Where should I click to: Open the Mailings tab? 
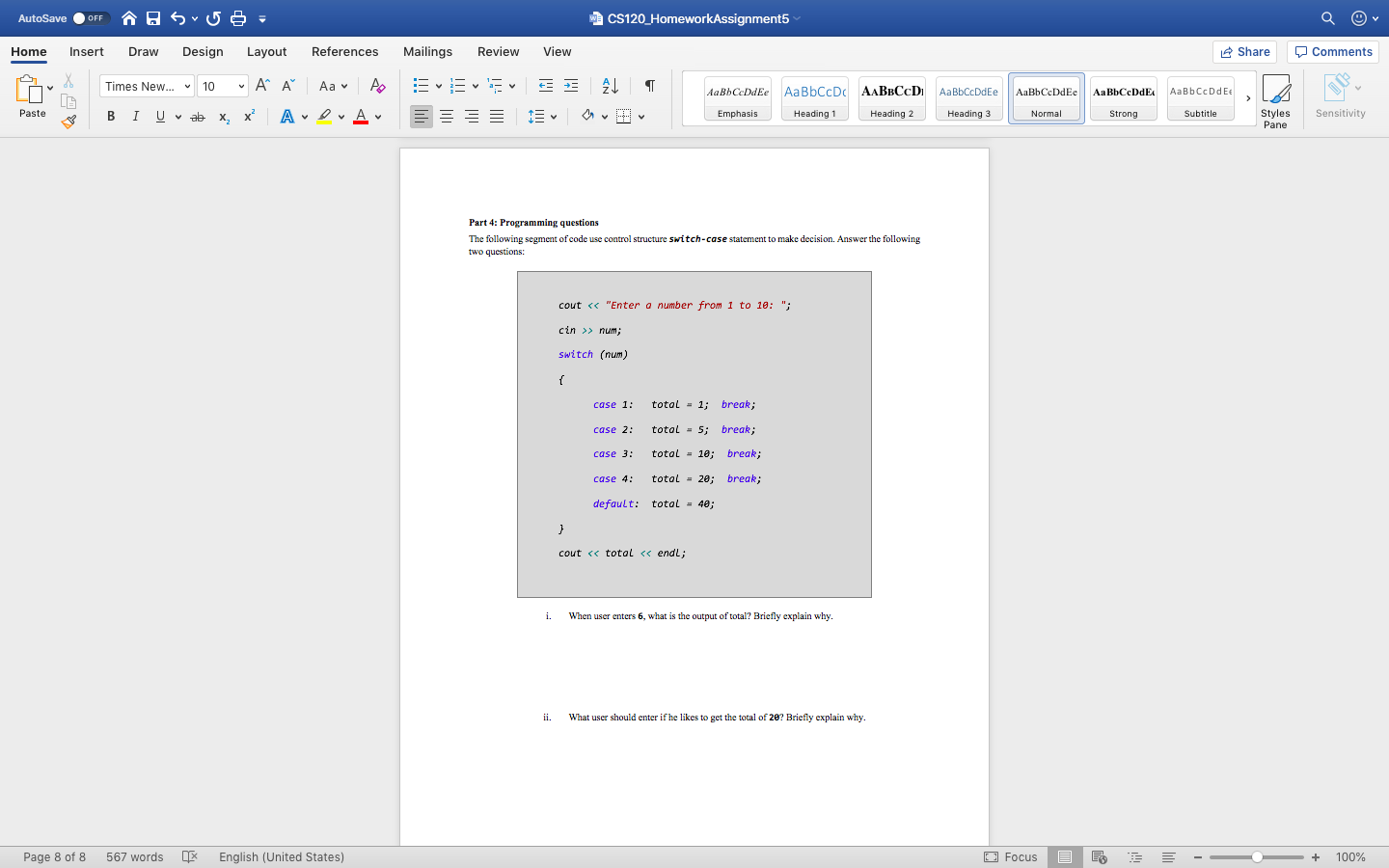coord(427,51)
